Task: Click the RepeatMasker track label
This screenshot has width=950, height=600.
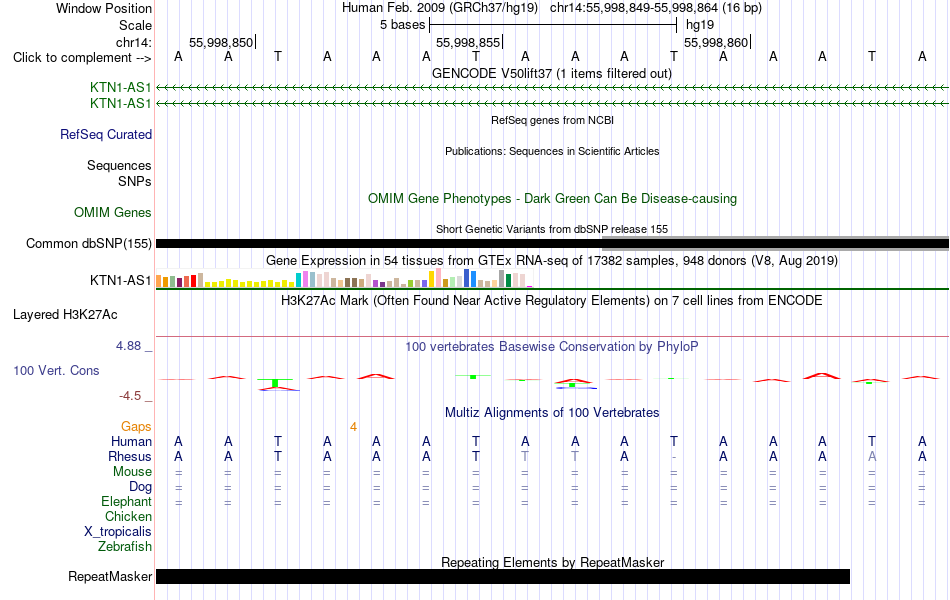Action: (x=110, y=576)
